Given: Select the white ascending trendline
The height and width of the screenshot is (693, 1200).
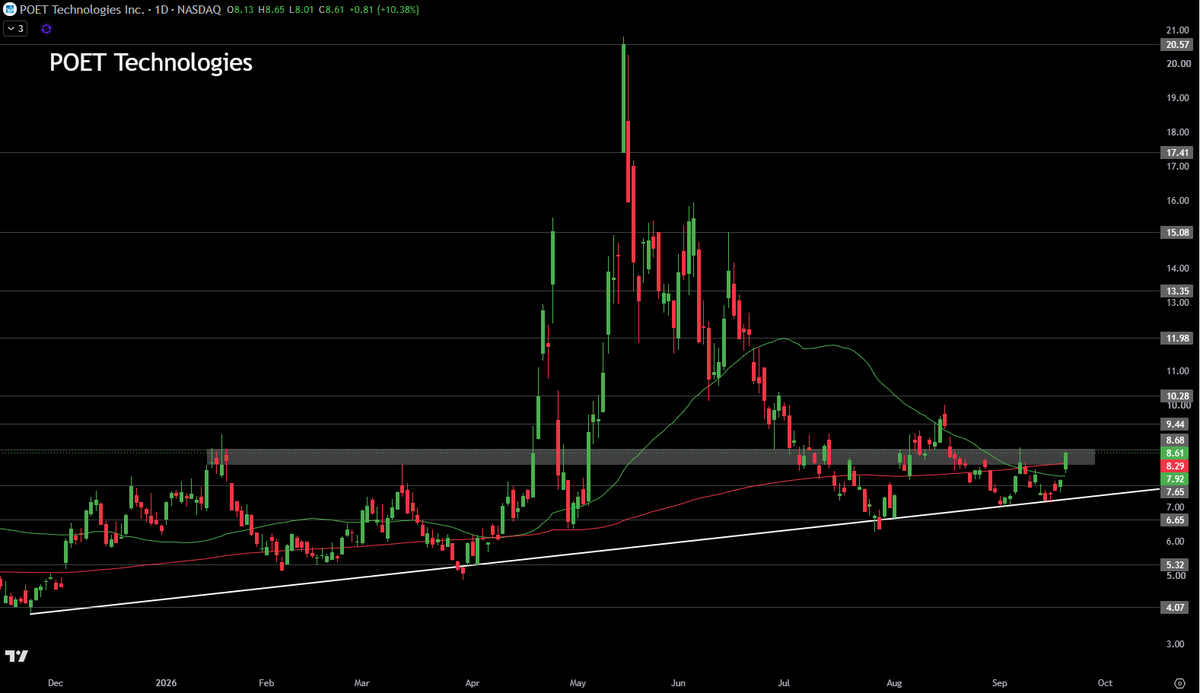Looking at the screenshot, I should tap(594, 551).
